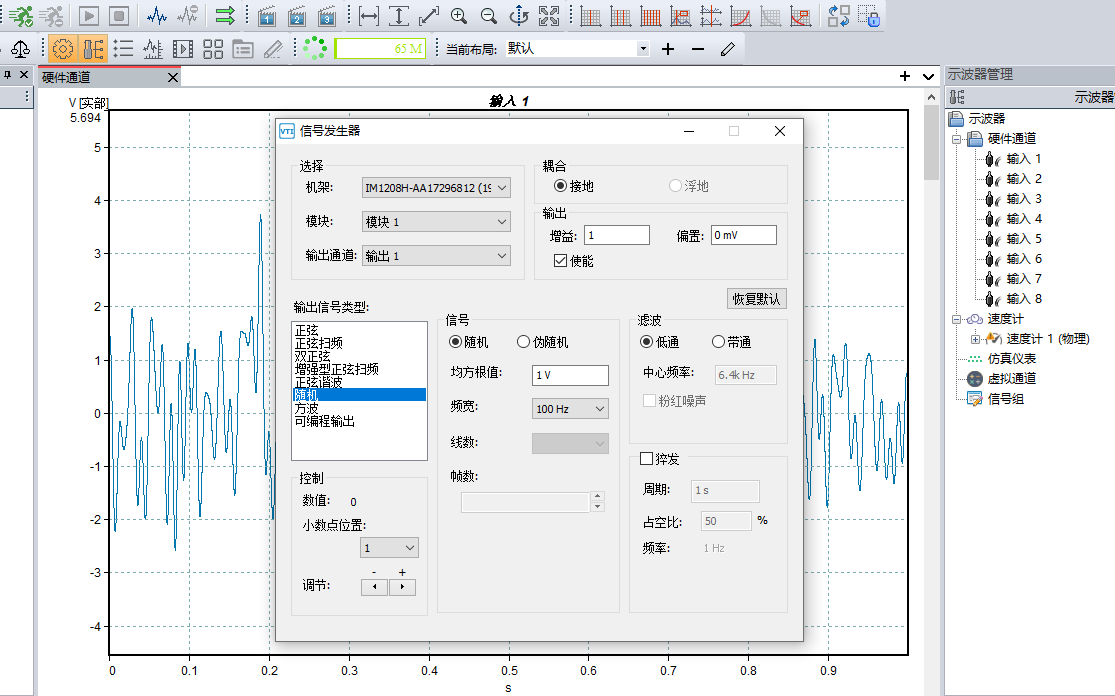The height and width of the screenshot is (696, 1115).
Task: Select 增强型正弦扫频 signal type
Action: pos(337,369)
